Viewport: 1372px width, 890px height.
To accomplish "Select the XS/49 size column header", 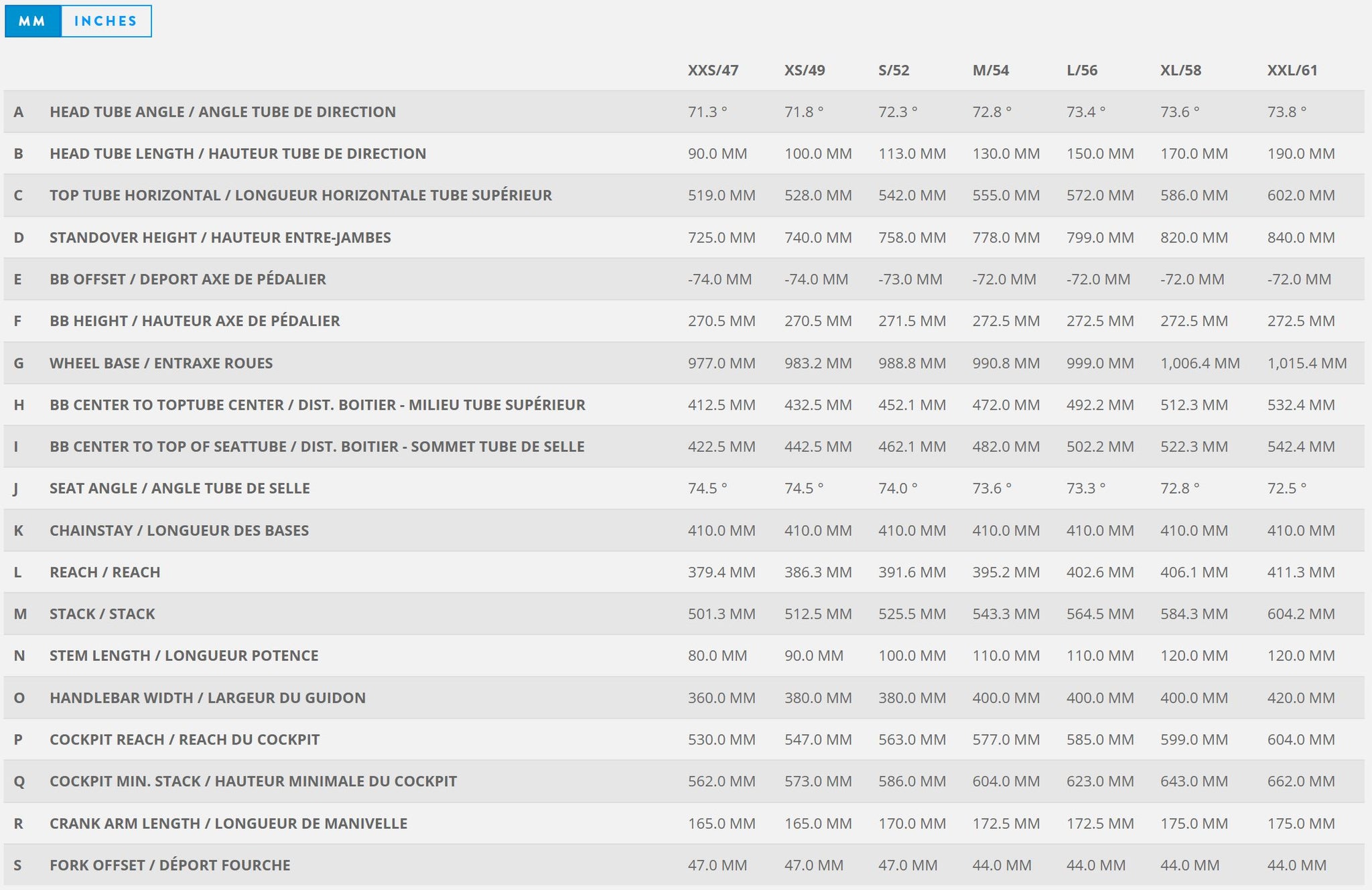I will 805,70.
